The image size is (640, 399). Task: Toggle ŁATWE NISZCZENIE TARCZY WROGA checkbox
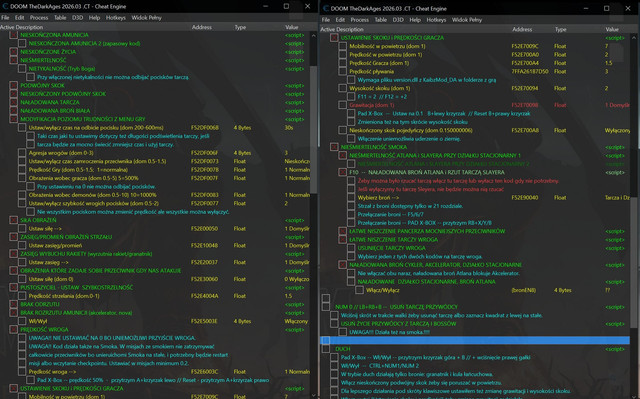[x=342, y=239]
